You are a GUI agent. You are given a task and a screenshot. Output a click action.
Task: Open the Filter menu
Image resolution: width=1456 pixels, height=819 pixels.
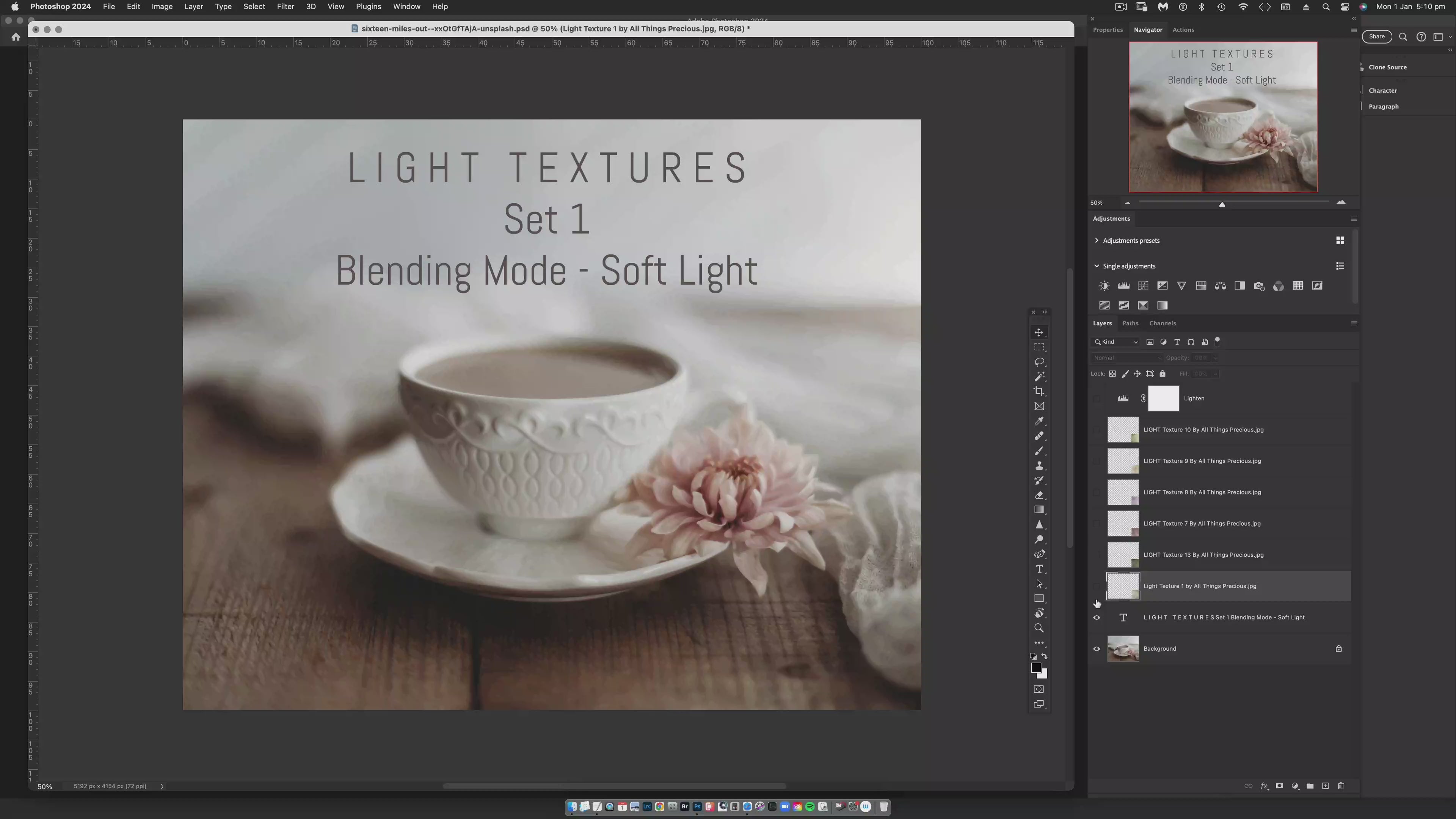(285, 7)
